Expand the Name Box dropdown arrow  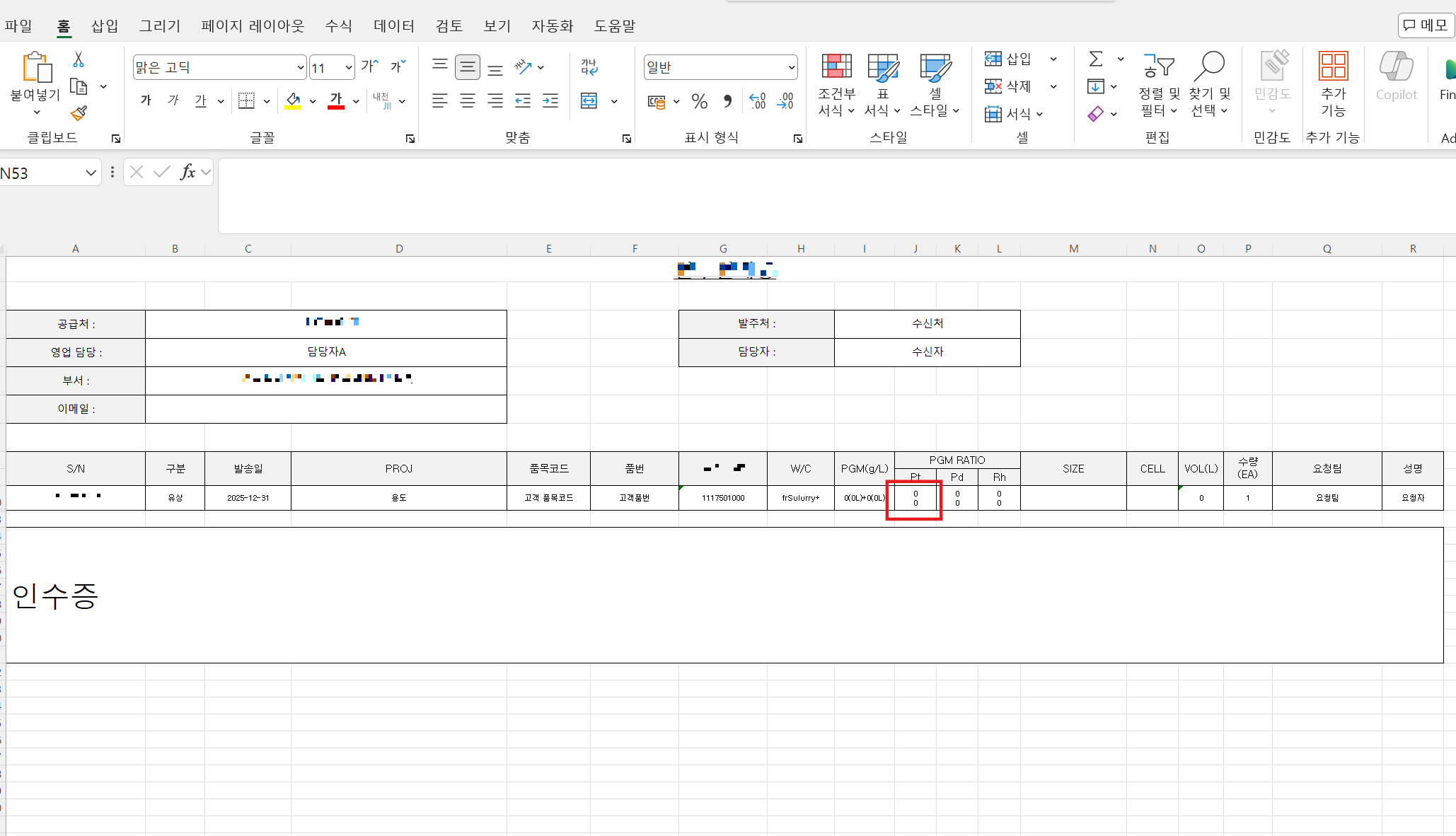pyautogui.click(x=91, y=173)
